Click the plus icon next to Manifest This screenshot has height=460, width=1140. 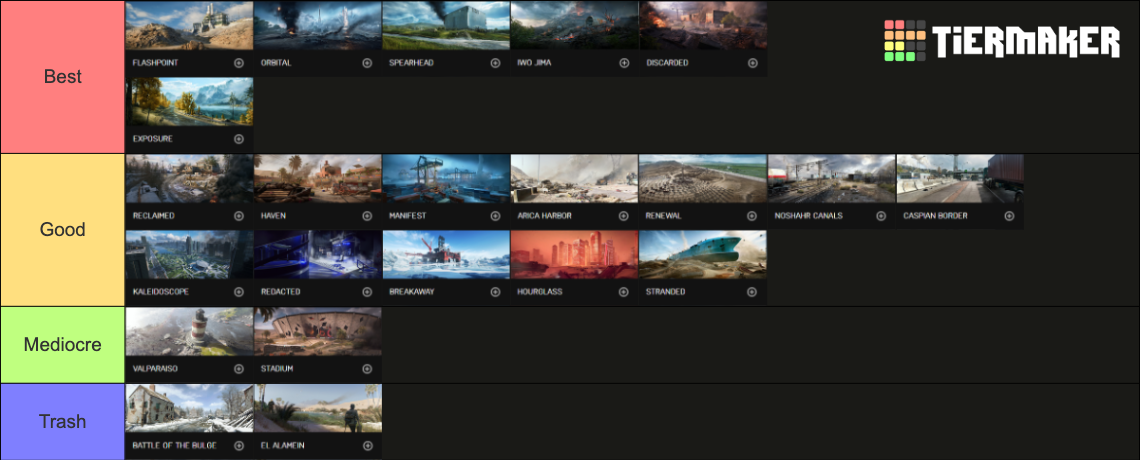[495, 216]
